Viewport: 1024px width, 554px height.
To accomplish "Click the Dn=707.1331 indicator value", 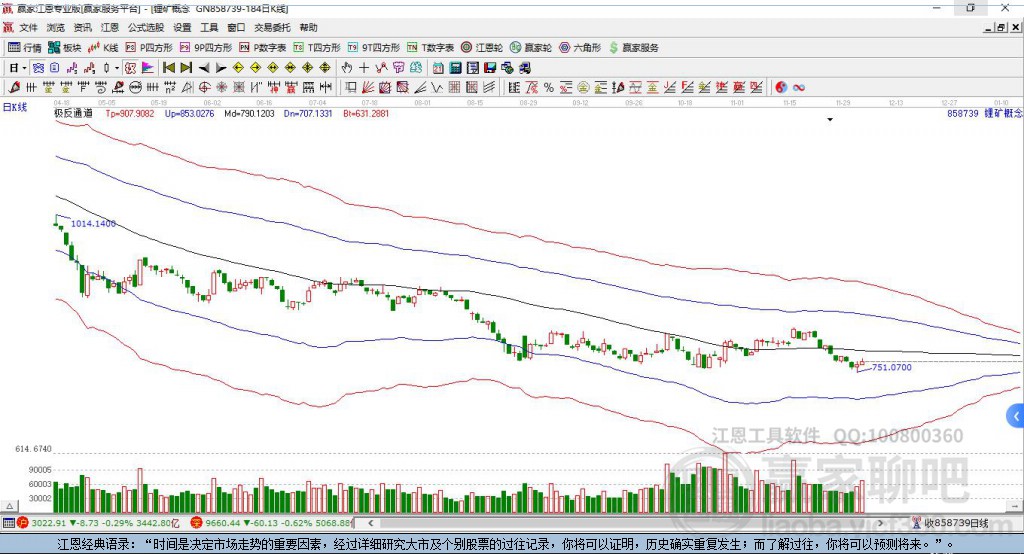I will pyautogui.click(x=308, y=113).
